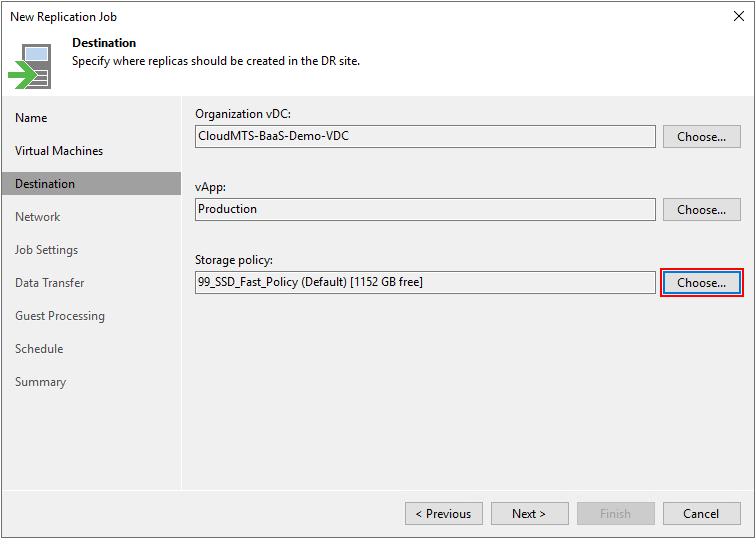Switch to Data Transfer step
This screenshot has width=756, height=539.
click(x=50, y=283)
